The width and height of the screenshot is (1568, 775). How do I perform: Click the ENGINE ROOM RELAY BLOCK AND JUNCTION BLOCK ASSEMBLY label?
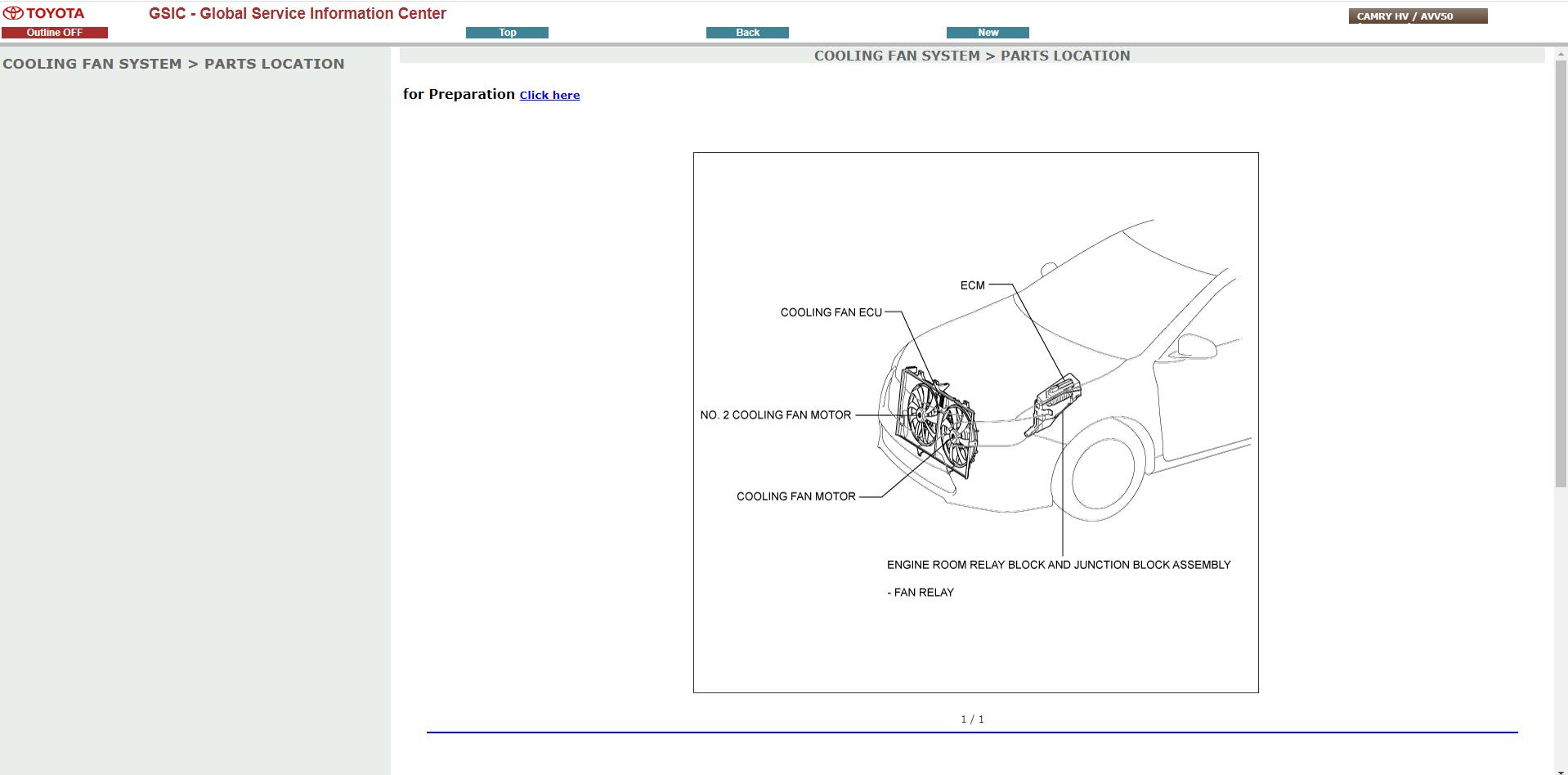pyautogui.click(x=1059, y=565)
